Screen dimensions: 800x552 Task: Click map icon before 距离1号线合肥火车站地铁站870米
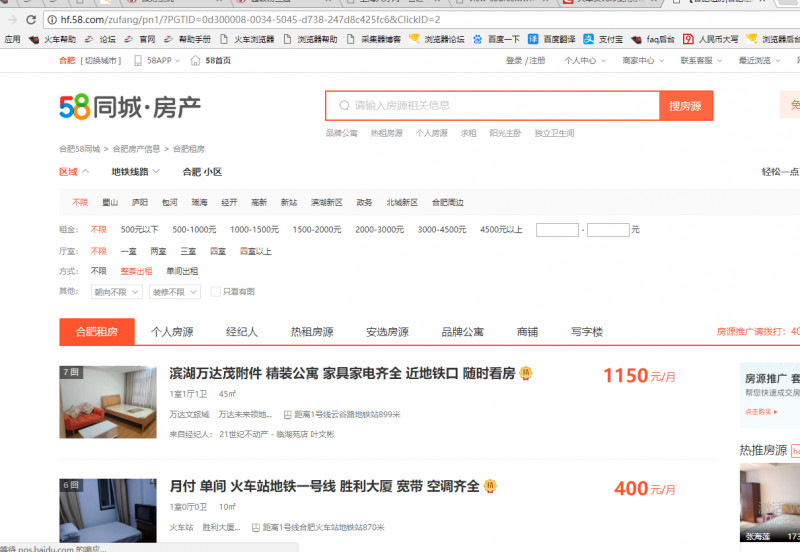coord(256,528)
